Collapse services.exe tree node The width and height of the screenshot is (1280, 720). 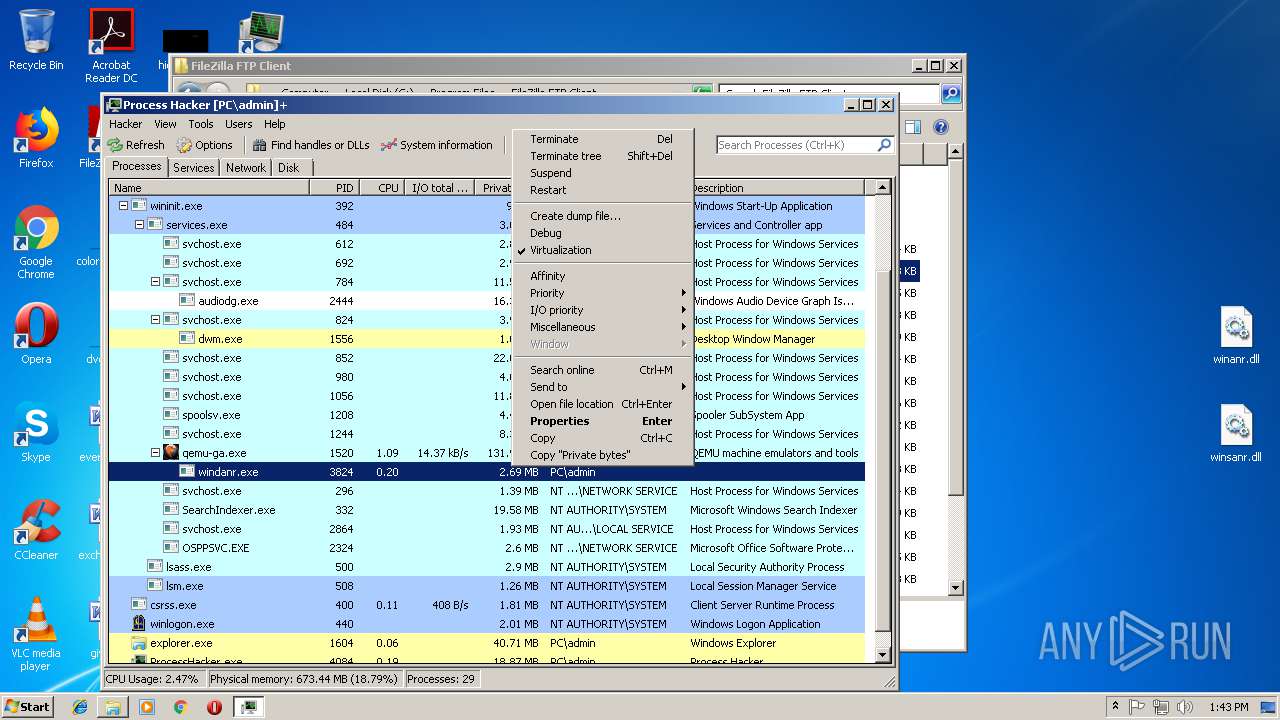[x=139, y=225]
